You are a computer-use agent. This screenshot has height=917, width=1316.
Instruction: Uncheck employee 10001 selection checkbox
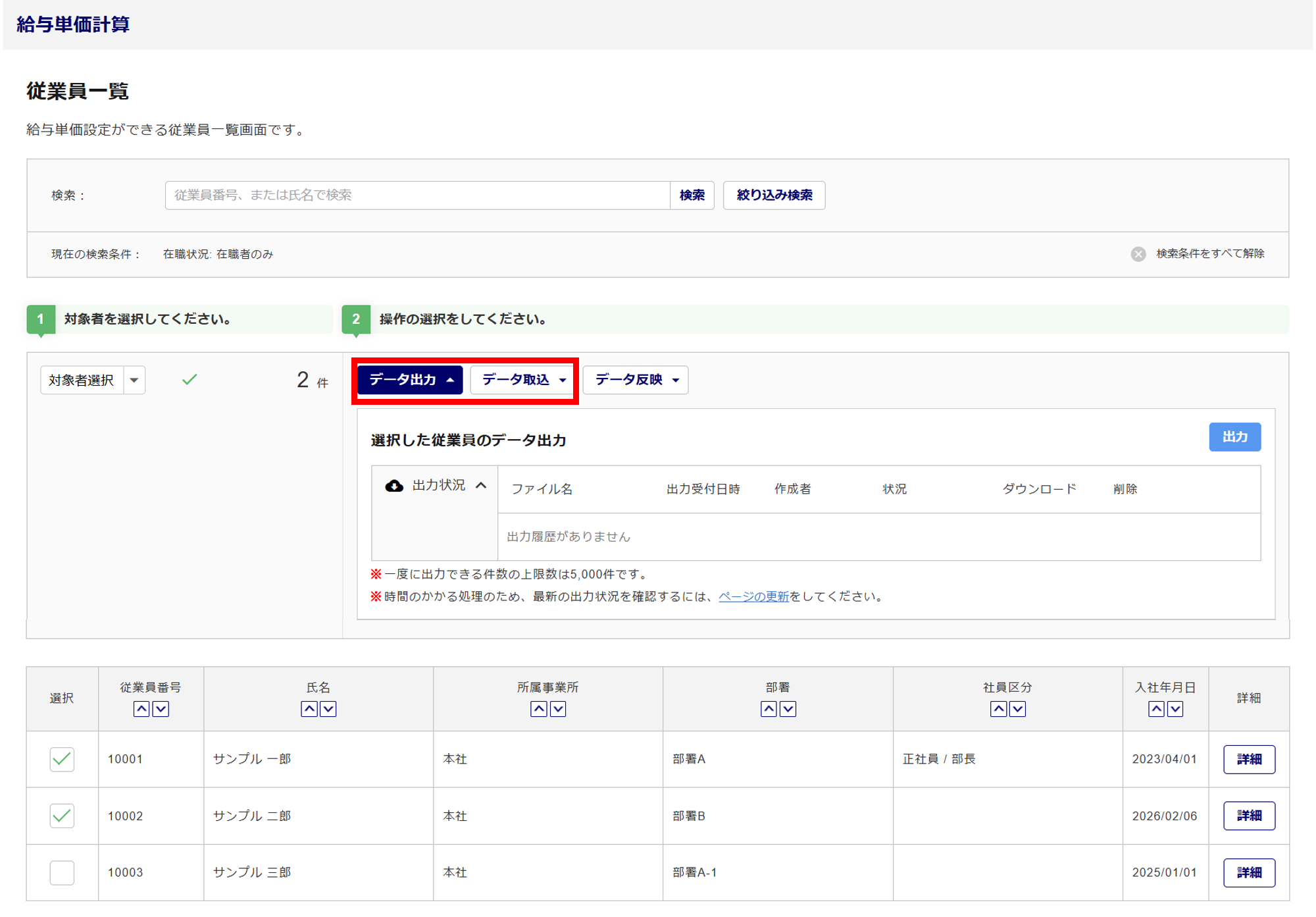coord(62,759)
